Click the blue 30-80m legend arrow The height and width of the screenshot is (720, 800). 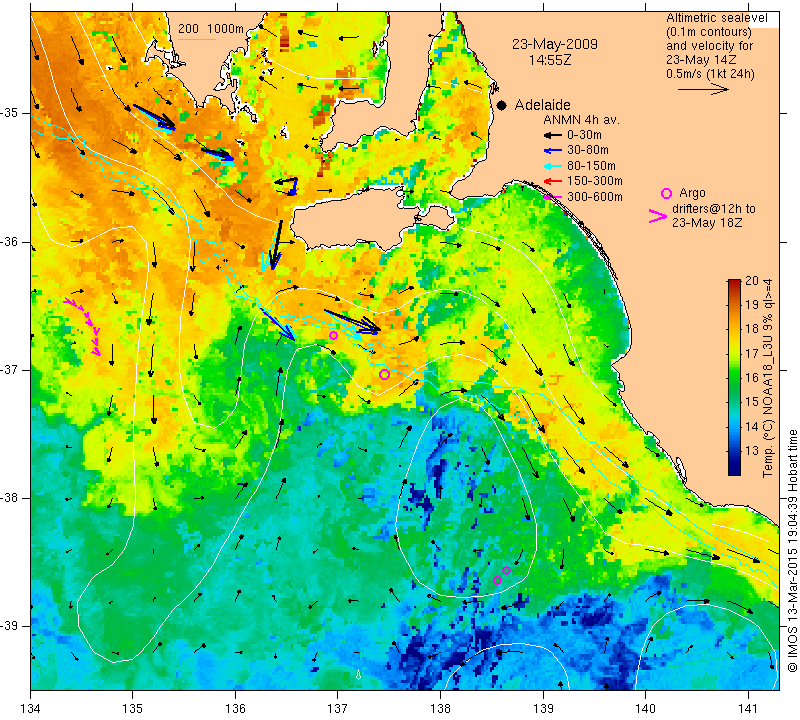(553, 151)
